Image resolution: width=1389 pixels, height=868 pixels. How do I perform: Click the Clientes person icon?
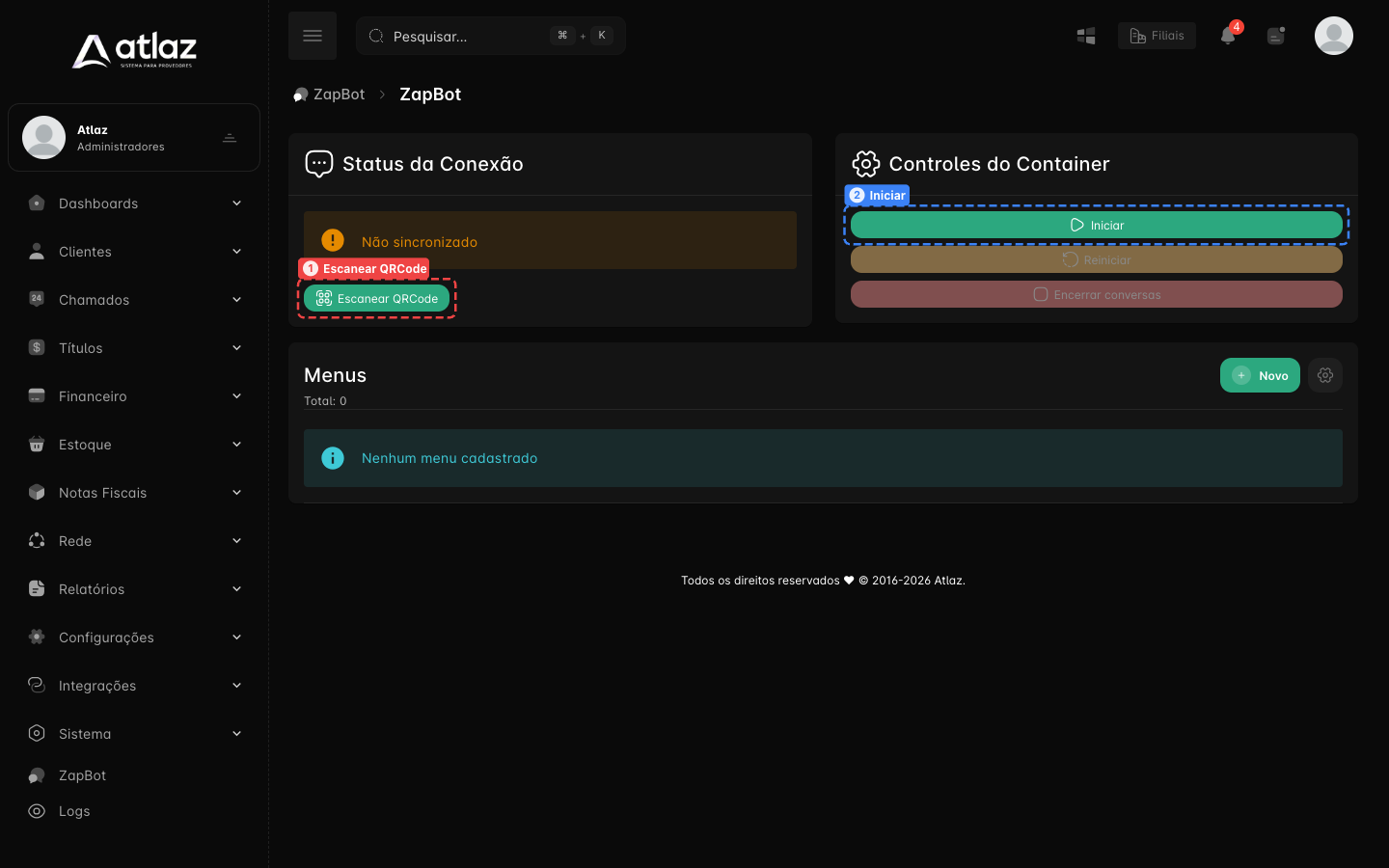coord(37,251)
